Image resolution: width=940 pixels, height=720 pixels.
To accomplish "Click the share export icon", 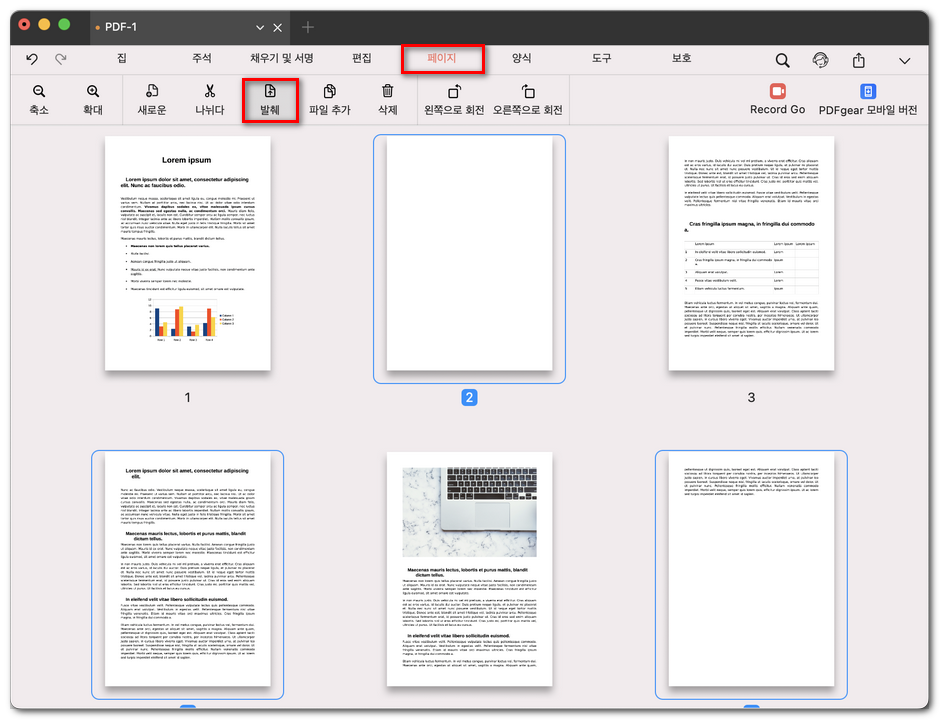I will click(x=858, y=61).
